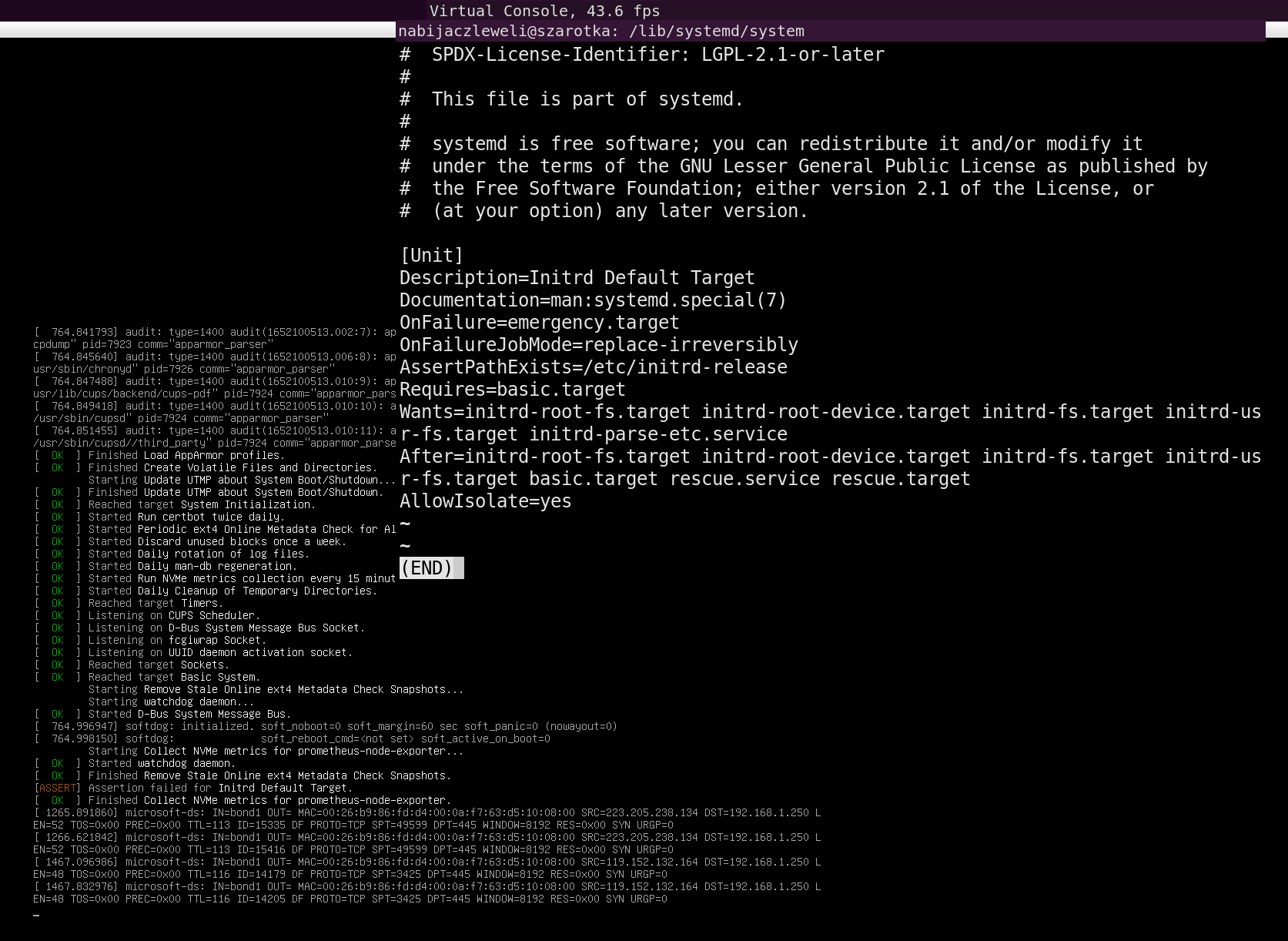Click the Virtual Console window title bar
Viewport: 1288px width, 941px height.
coord(544,11)
